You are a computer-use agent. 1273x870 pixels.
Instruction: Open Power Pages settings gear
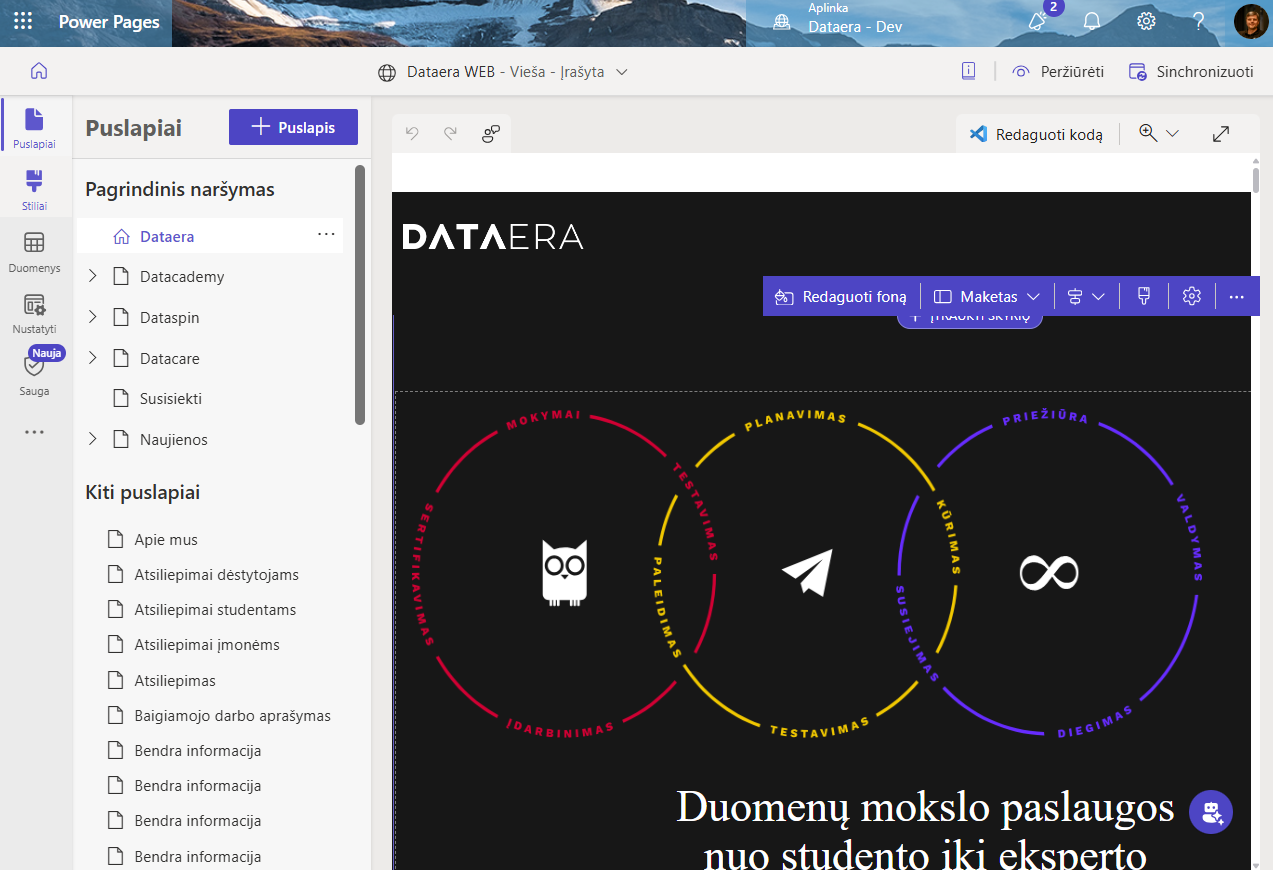1146,21
